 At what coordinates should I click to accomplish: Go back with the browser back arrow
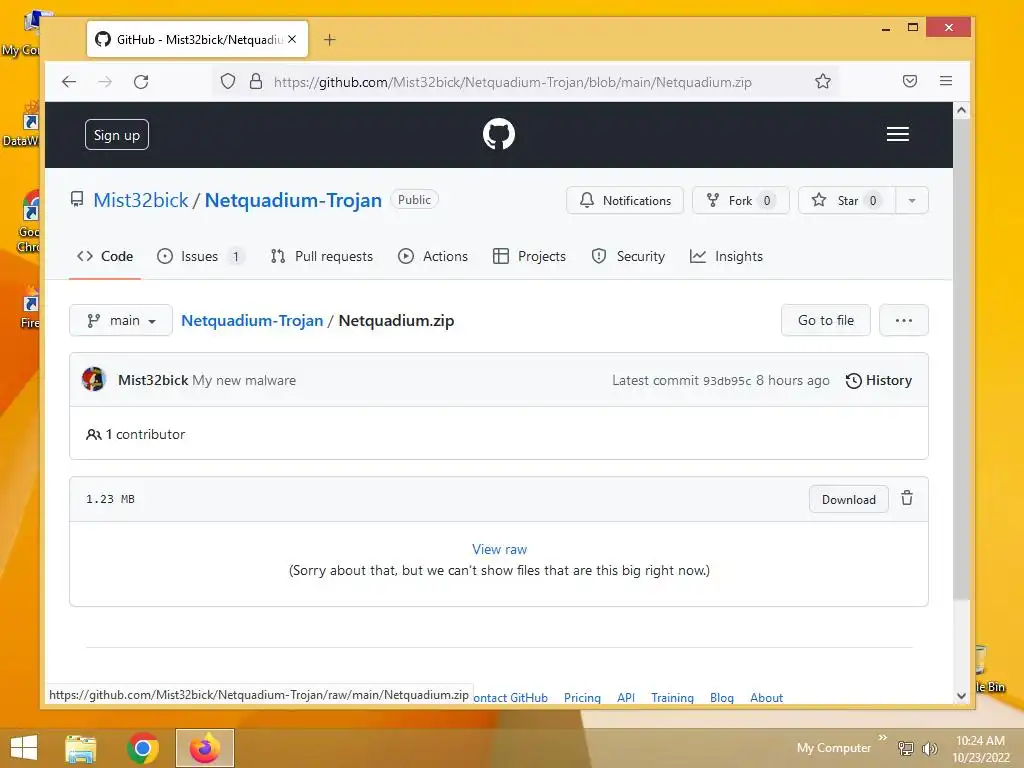(69, 82)
